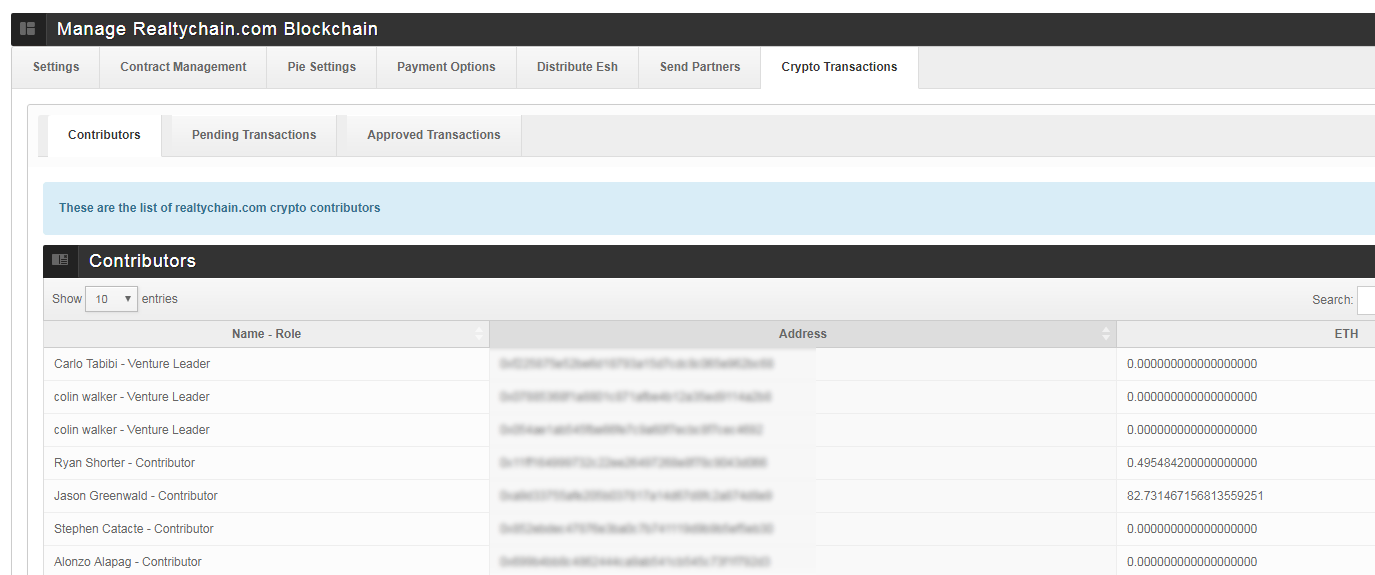Click ETH value 0.495484200000000000
1375x575 pixels.
[1192, 463]
